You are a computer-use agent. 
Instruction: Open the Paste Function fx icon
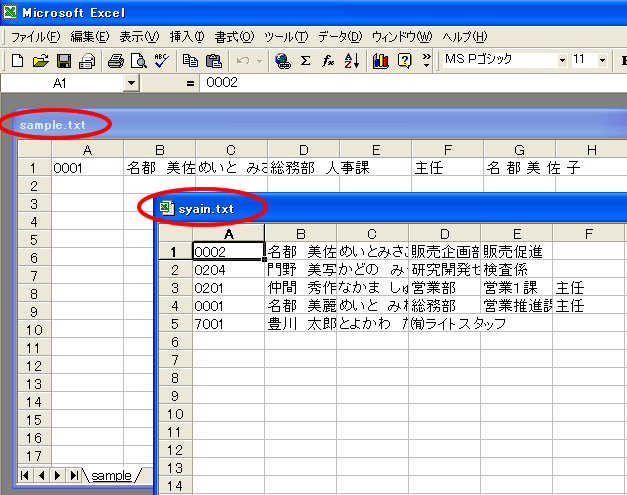pyautogui.click(x=328, y=61)
